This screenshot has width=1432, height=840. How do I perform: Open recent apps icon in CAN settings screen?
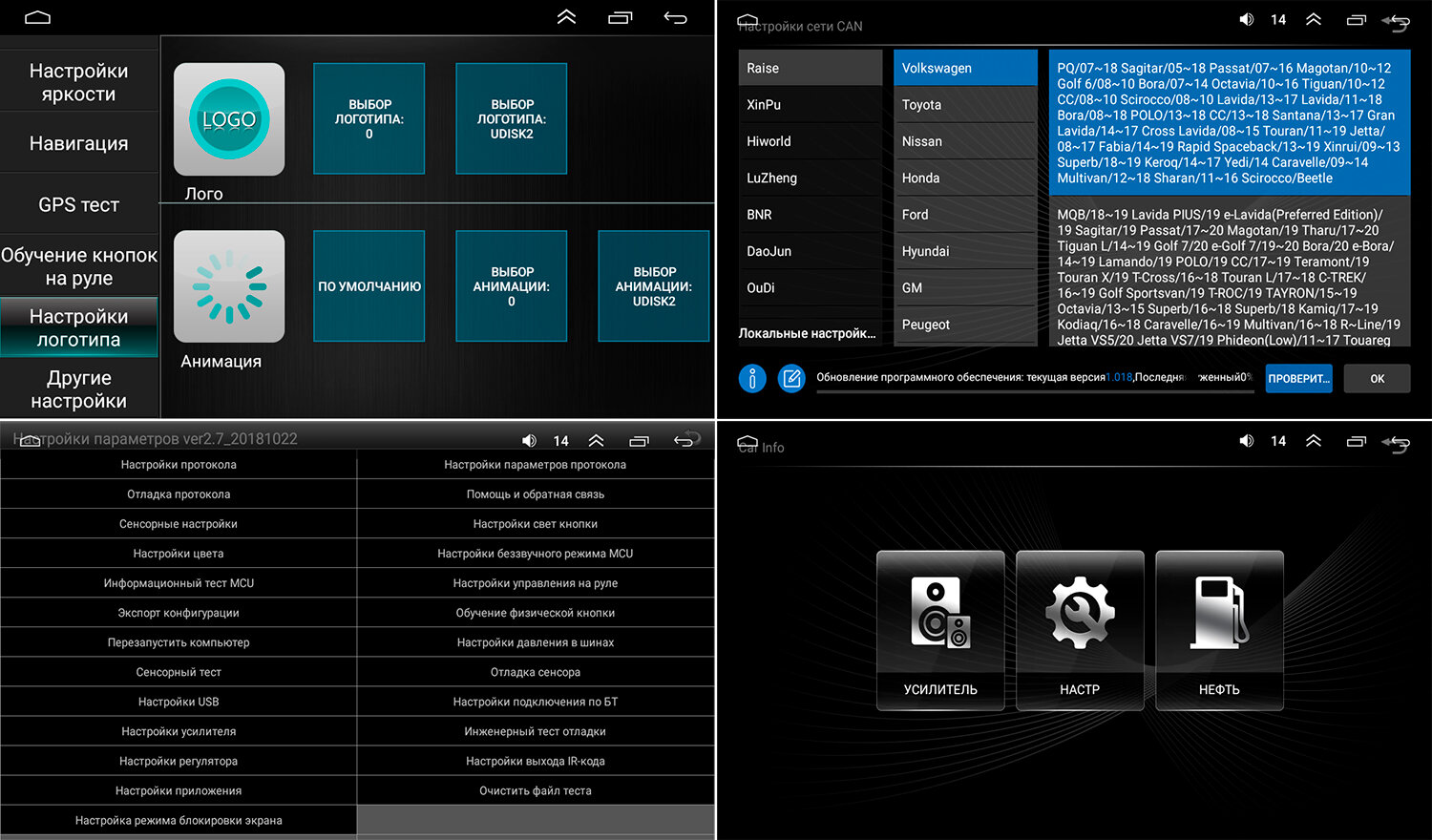coord(1356,19)
